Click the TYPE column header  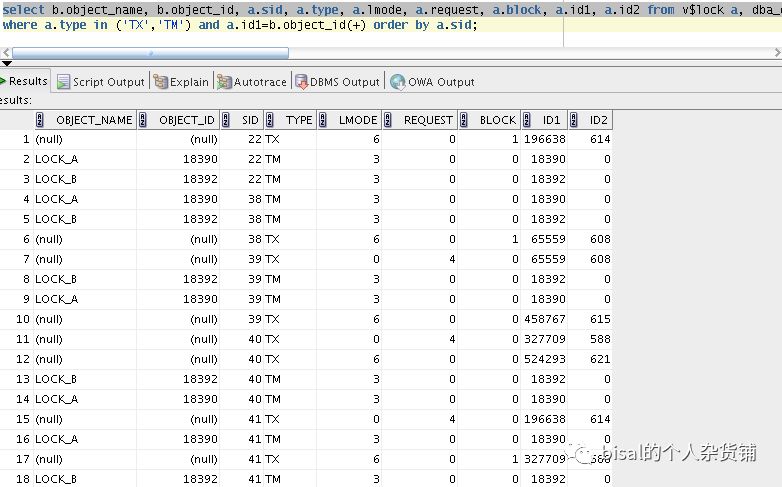click(299, 120)
